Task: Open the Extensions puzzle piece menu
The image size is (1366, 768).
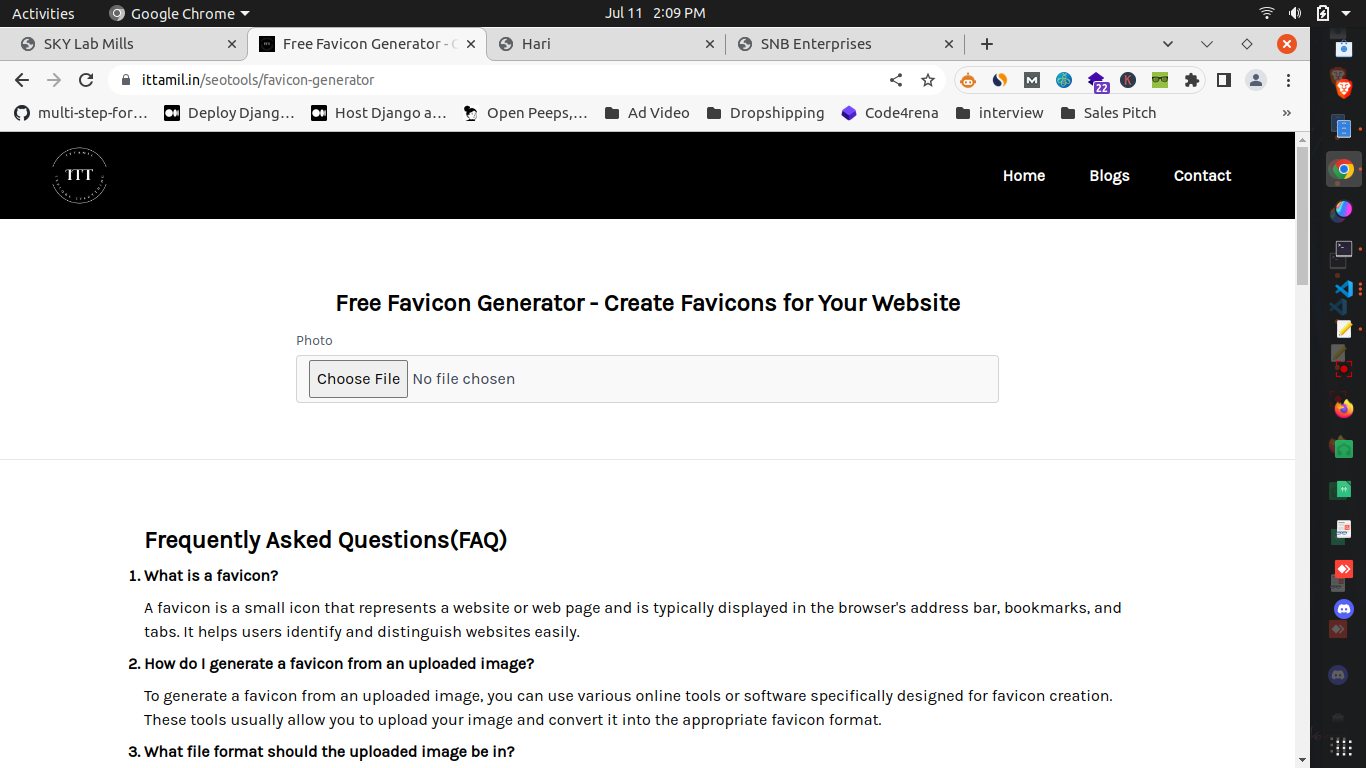Action: tap(1191, 80)
